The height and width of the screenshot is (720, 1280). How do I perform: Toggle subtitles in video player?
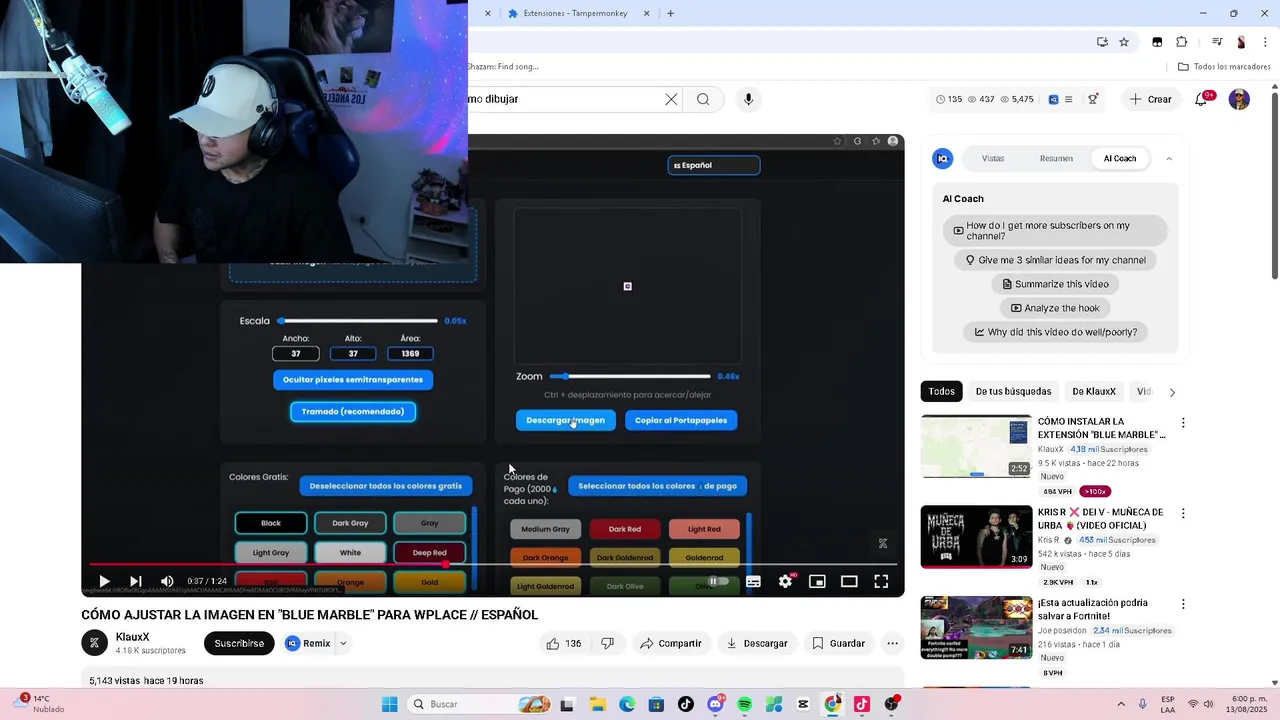coord(753,581)
